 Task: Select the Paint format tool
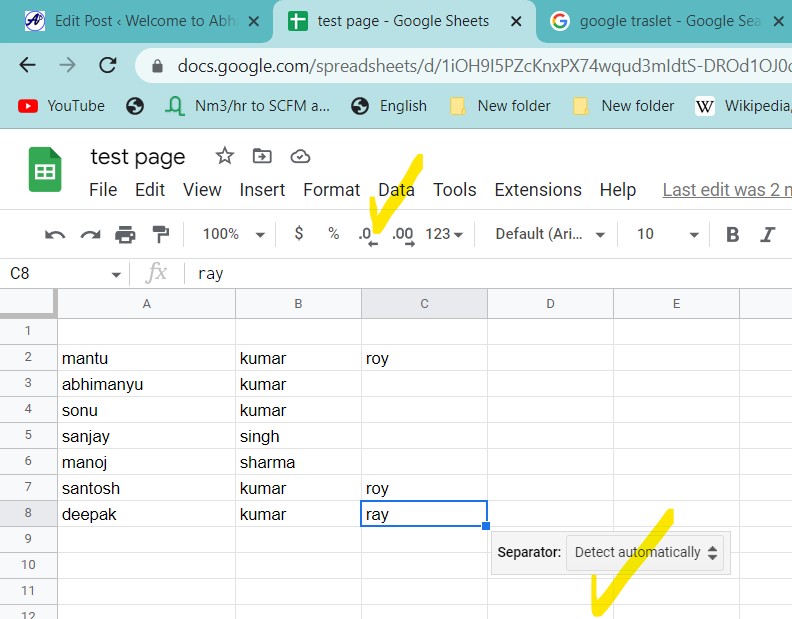click(x=161, y=234)
